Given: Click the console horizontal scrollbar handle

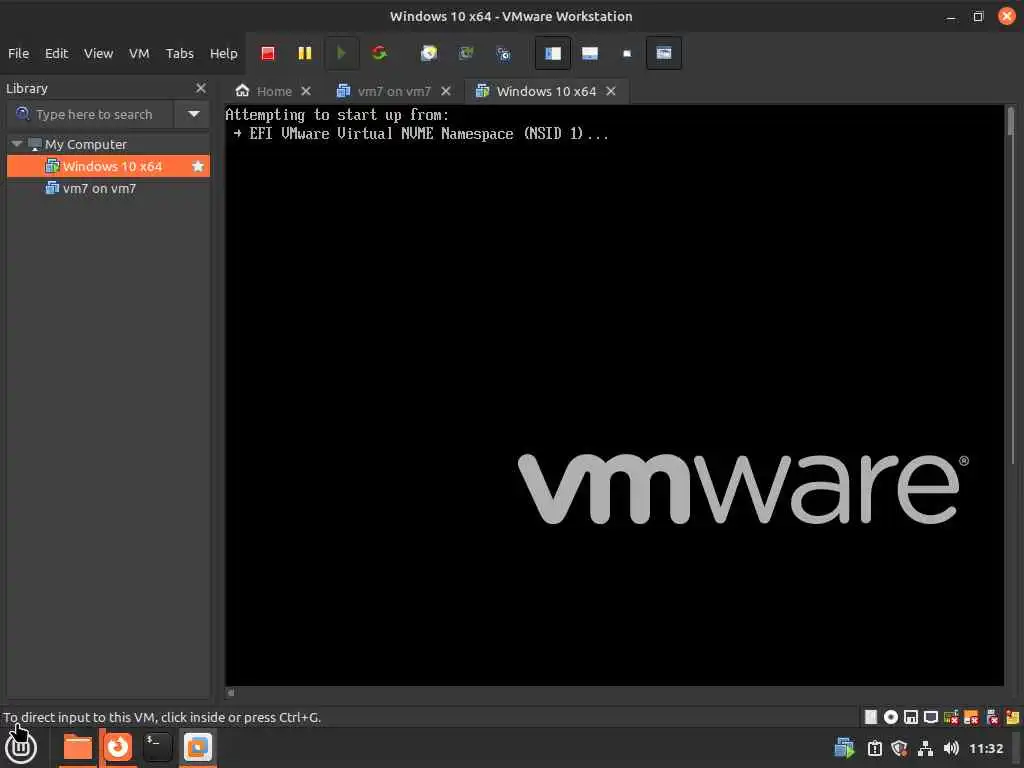Looking at the screenshot, I should point(231,693).
